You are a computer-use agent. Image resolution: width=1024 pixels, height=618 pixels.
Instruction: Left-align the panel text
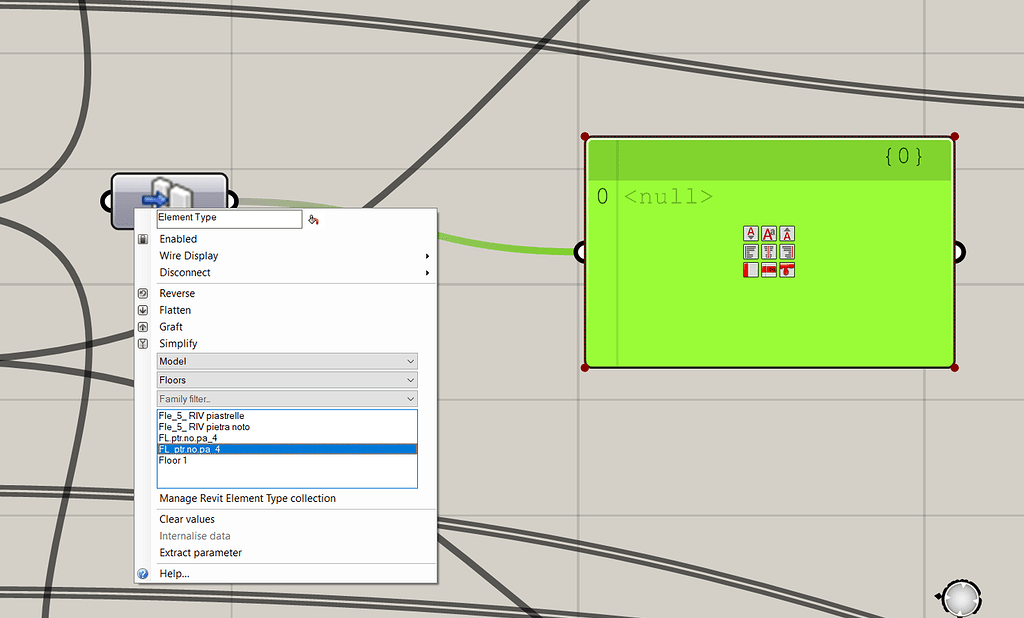pos(750,251)
